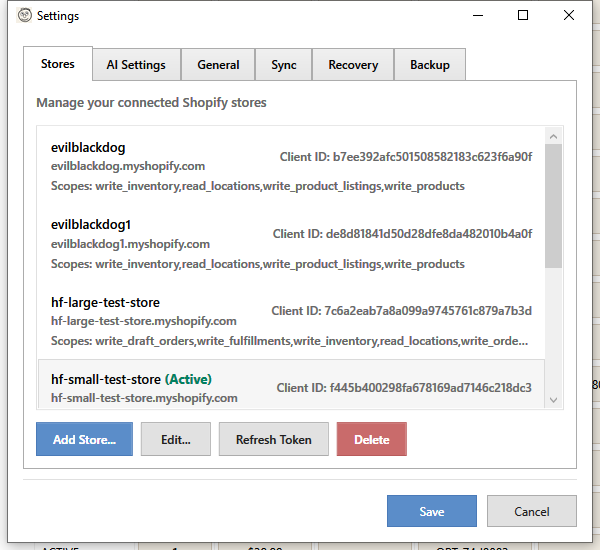Click Client ID b7ee392afc501508582183c623f6a90f
Image resolution: width=600 pixels, height=550 pixels.
click(406, 157)
